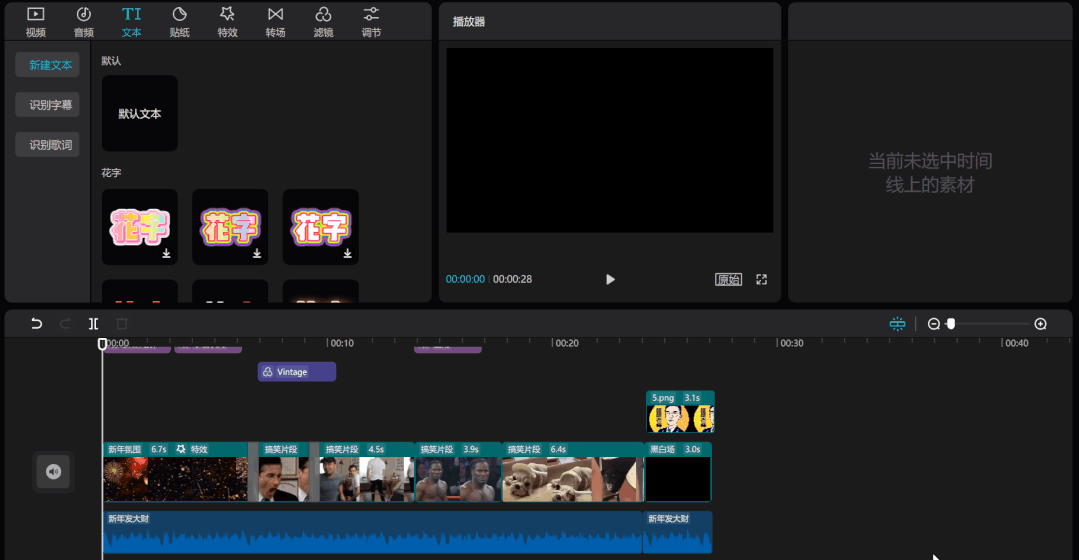
Task: Open the 视频 (Video) tab
Action: [x=36, y=21]
